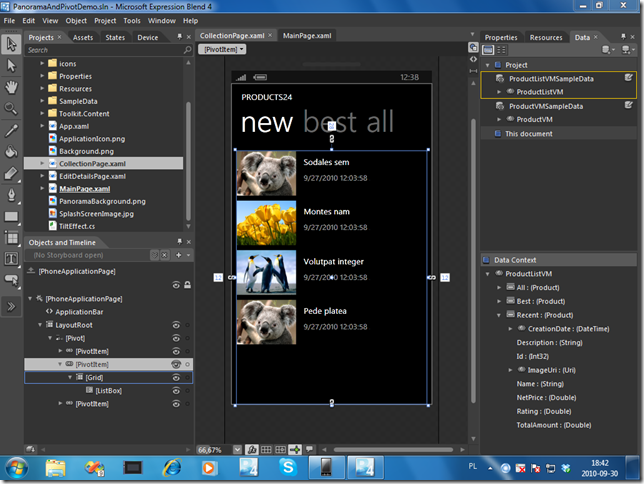Expand the icons folder
The image size is (644, 484).
(x=42, y=63)
